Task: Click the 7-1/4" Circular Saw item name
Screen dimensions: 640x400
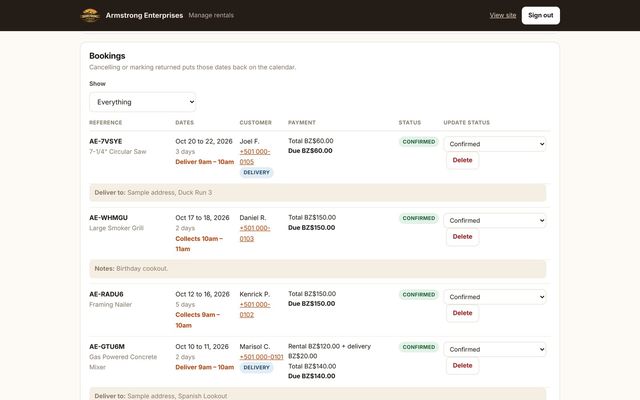Action: click(118, 151)
